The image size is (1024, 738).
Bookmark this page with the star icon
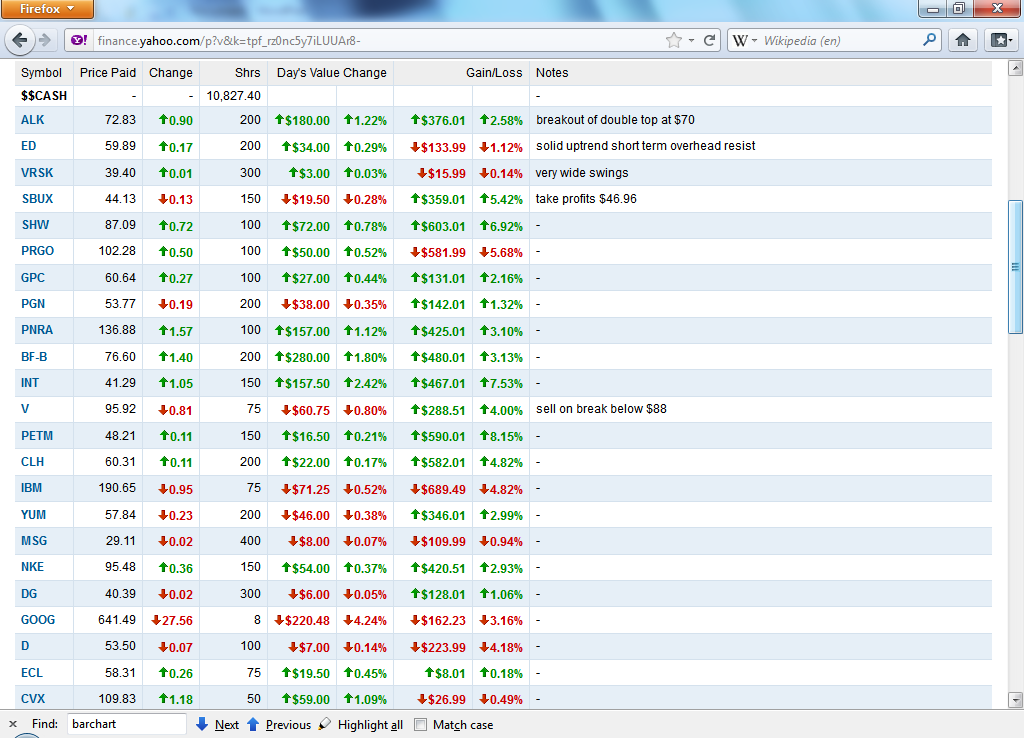pos(673,40)
